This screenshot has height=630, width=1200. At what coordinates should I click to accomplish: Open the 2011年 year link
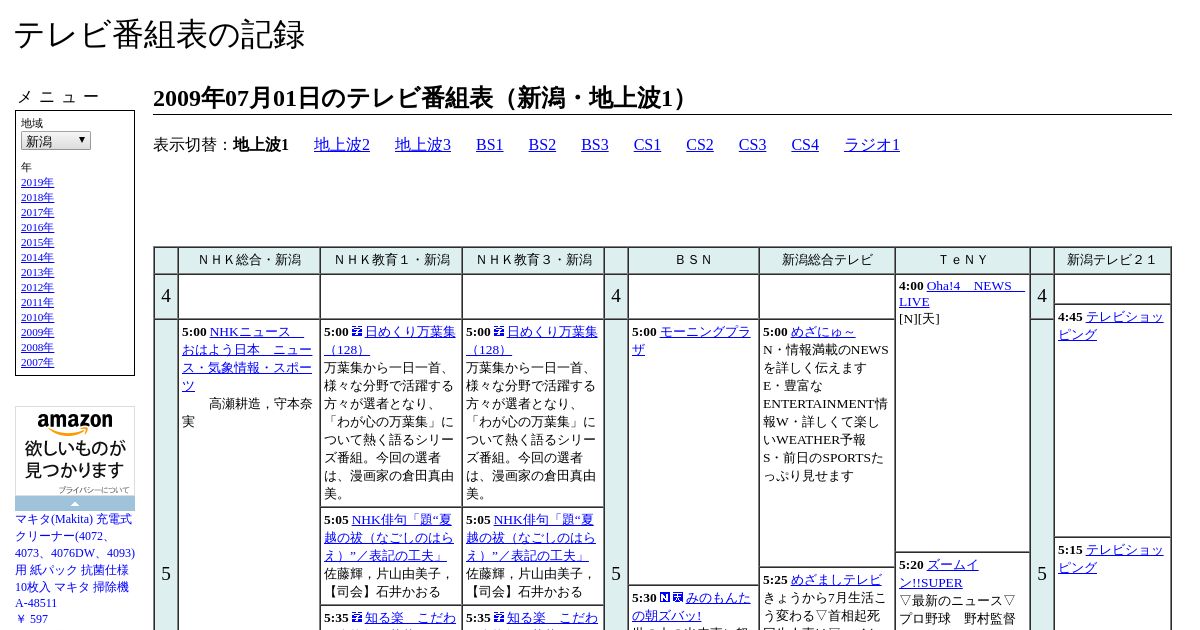click(x=37, y=302)
